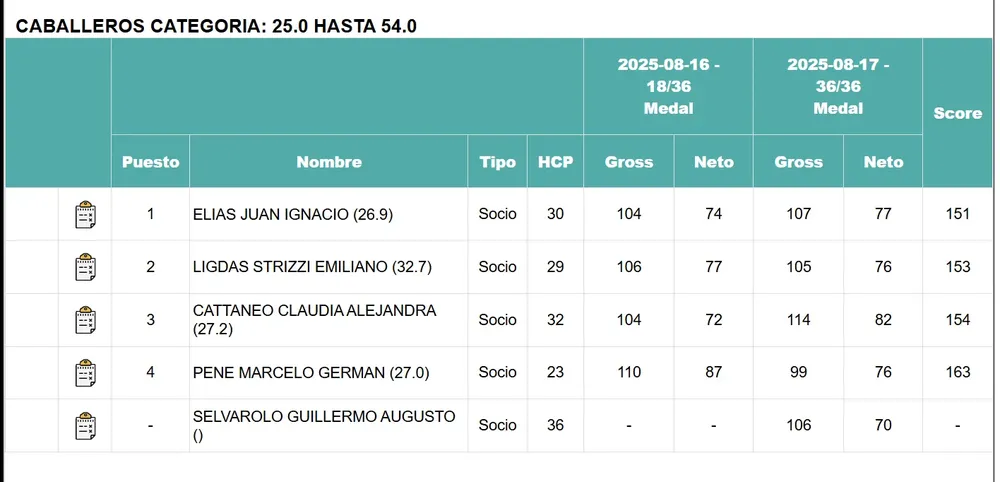This screenshot has width=1000, height=482.
Task: Select the 2025-08-16 18/36 Medal round header
Action: coord(668,86)
